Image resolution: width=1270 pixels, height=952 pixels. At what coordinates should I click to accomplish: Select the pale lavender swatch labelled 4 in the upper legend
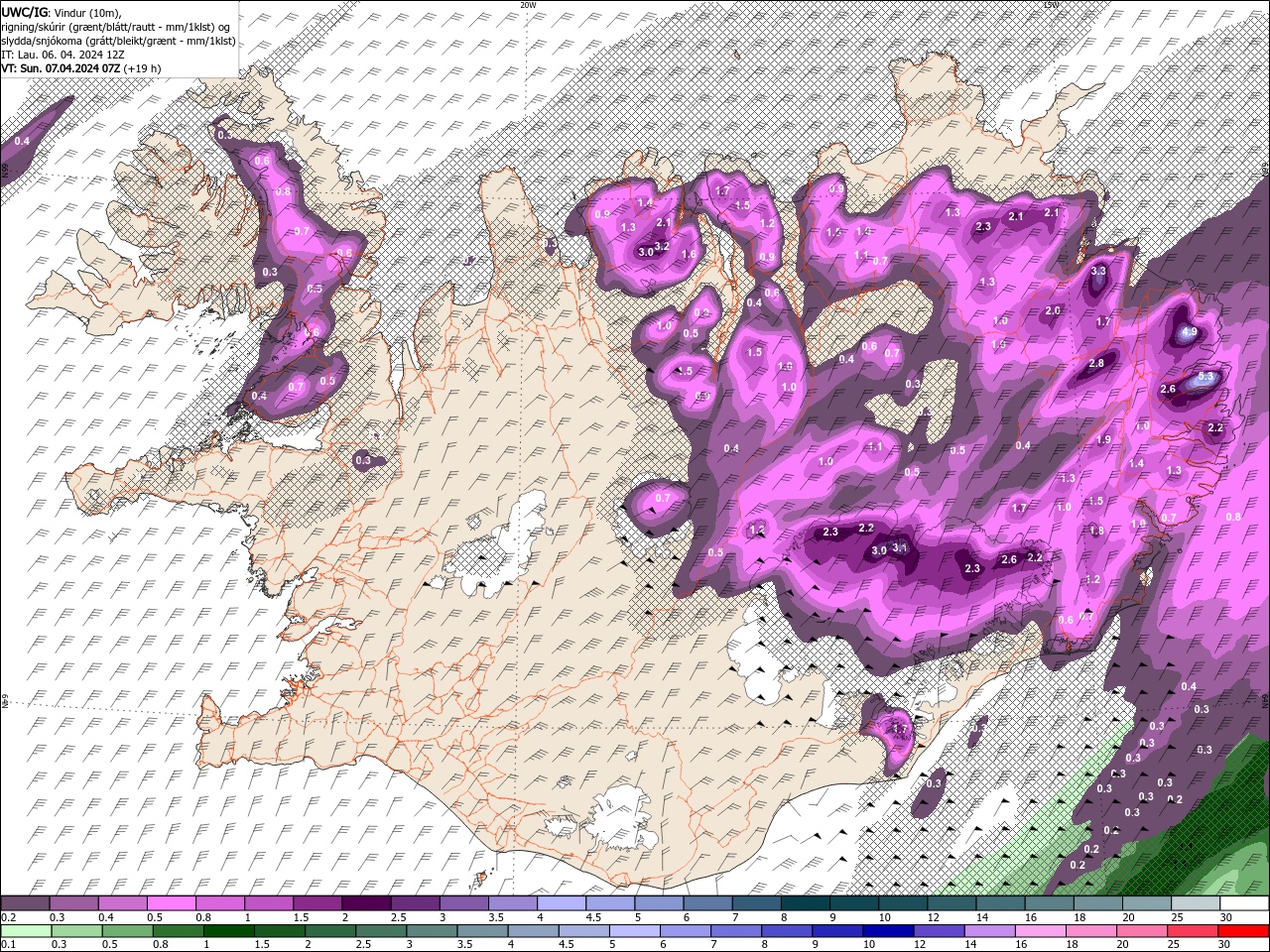coord(561,903)
